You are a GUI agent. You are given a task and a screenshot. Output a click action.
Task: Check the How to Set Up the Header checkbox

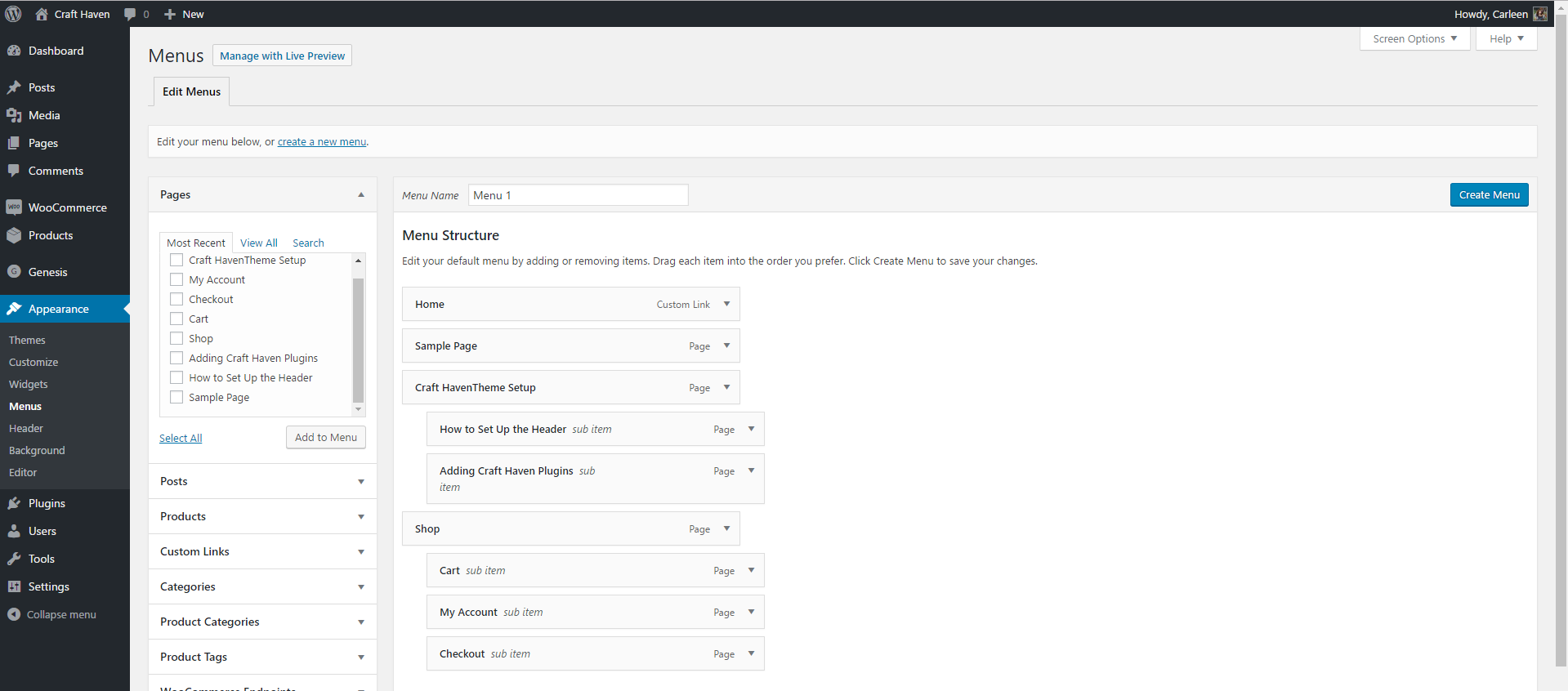click(x=176, y=377)
